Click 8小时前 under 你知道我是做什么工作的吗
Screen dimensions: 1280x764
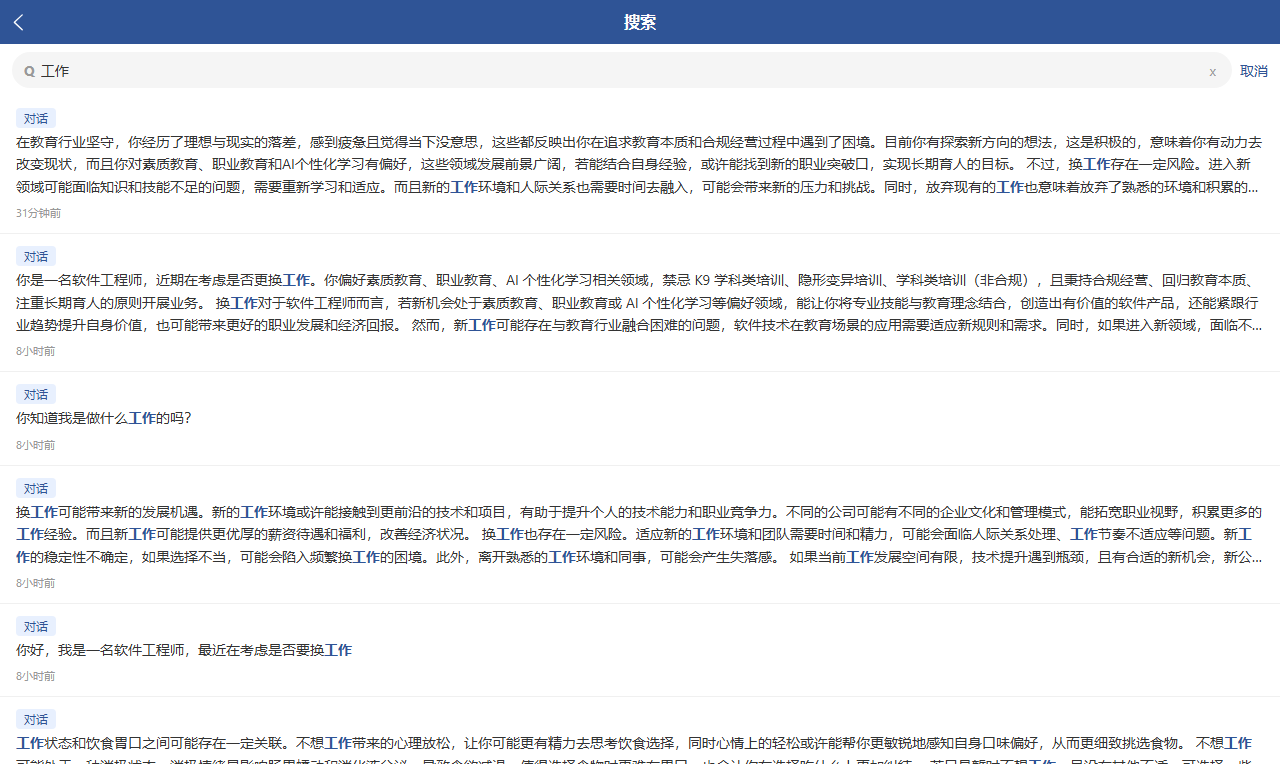(x=36, y=445)
